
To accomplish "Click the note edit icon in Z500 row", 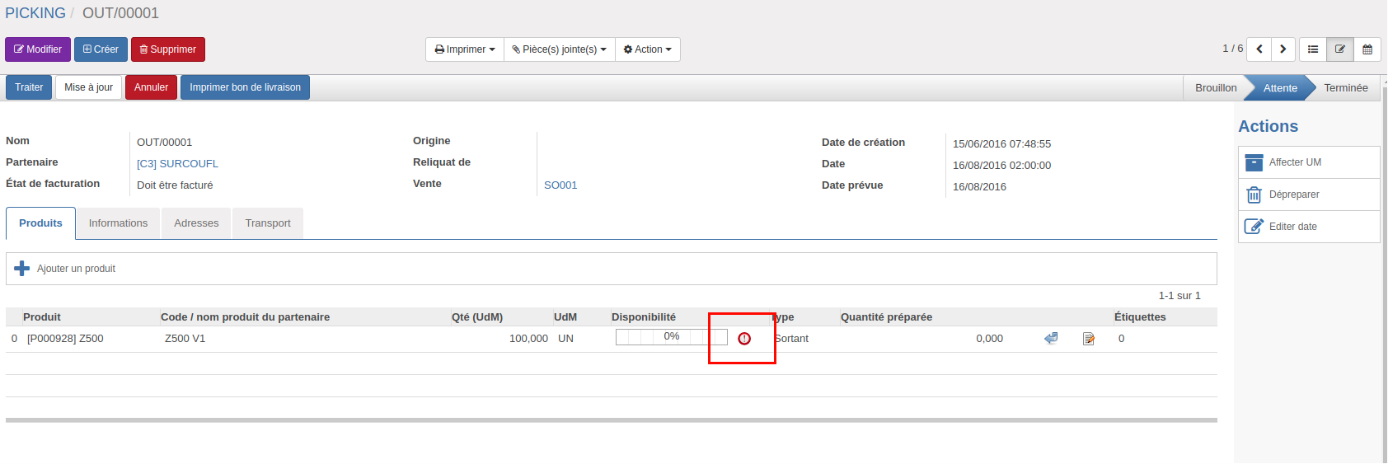I will 1089,339.
